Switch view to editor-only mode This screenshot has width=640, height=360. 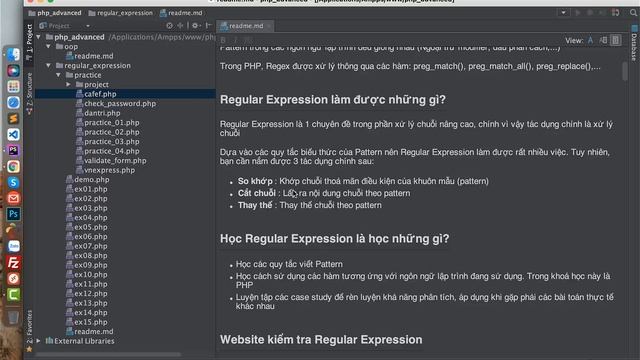[x=590, y=40]
